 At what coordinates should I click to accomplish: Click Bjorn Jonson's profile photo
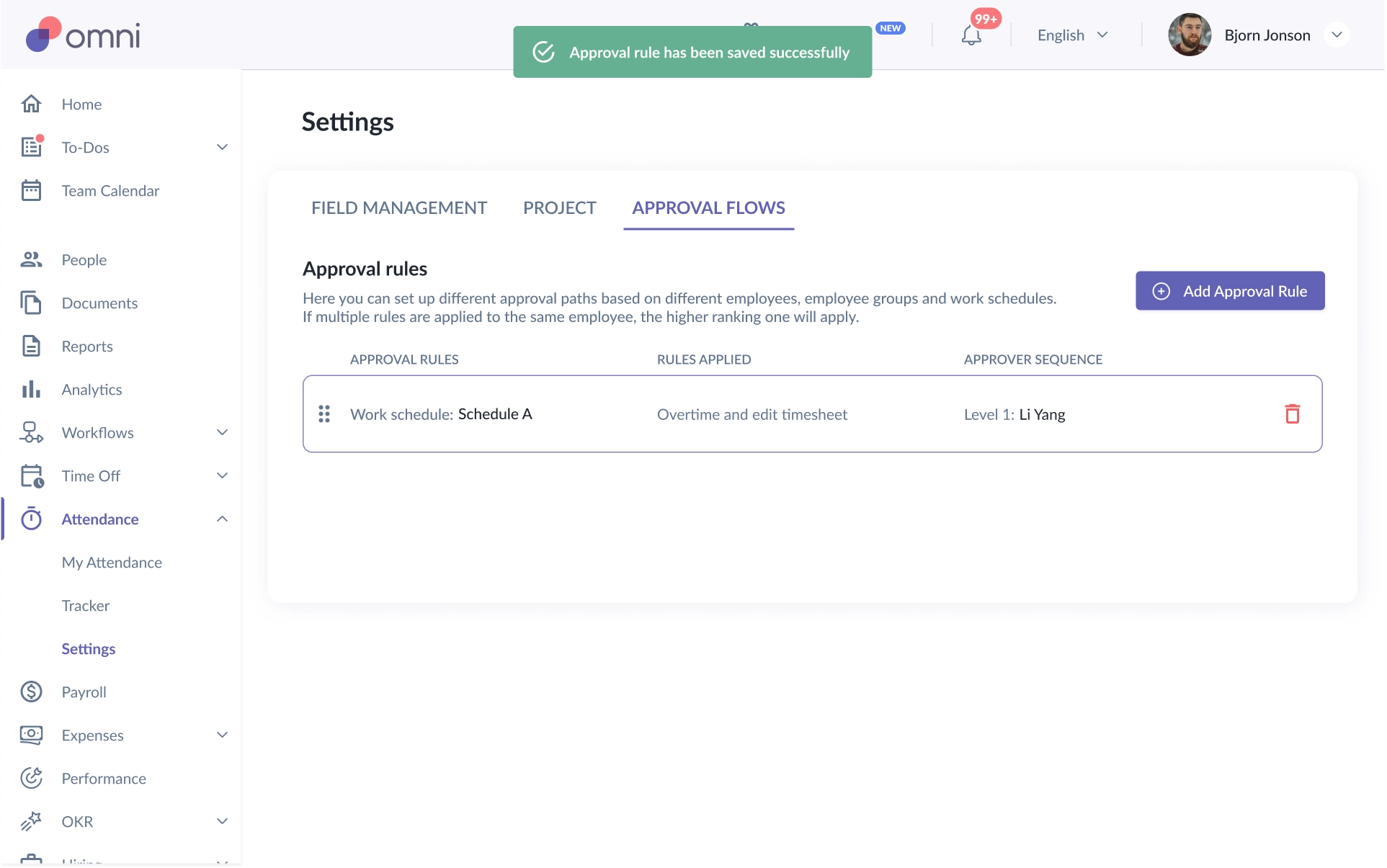point(1189,35)
